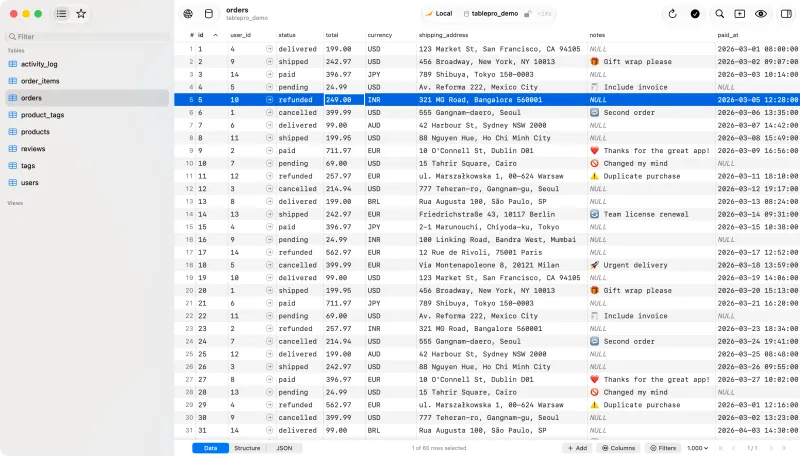Follow foreign key arrow in row id 9
The image size is (800, 456).
(x=269, y=150)
